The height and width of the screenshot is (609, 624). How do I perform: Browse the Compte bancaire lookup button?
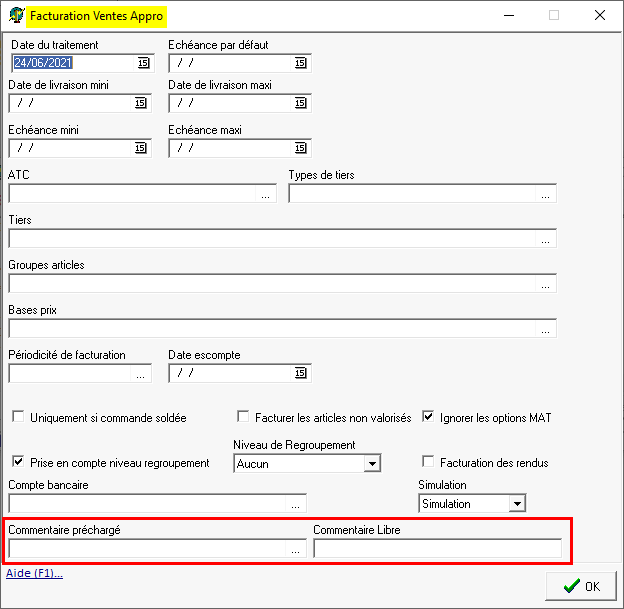point(295,503)
